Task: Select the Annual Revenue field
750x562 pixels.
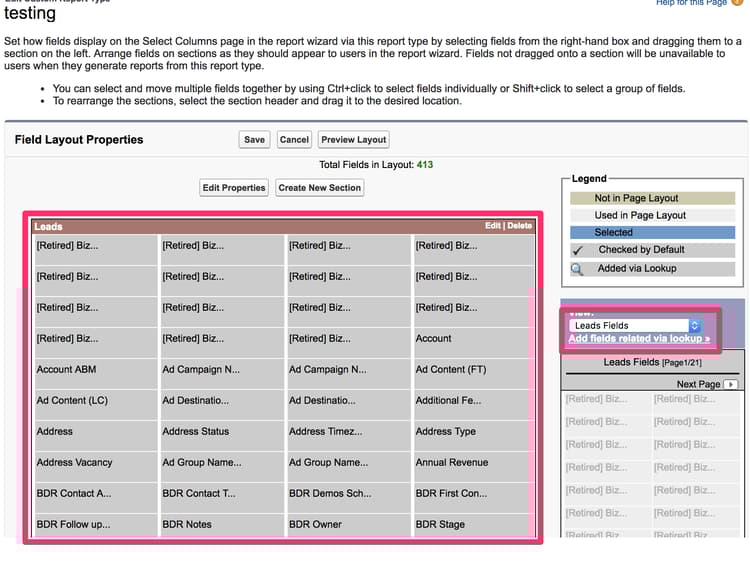Action: 474,467
